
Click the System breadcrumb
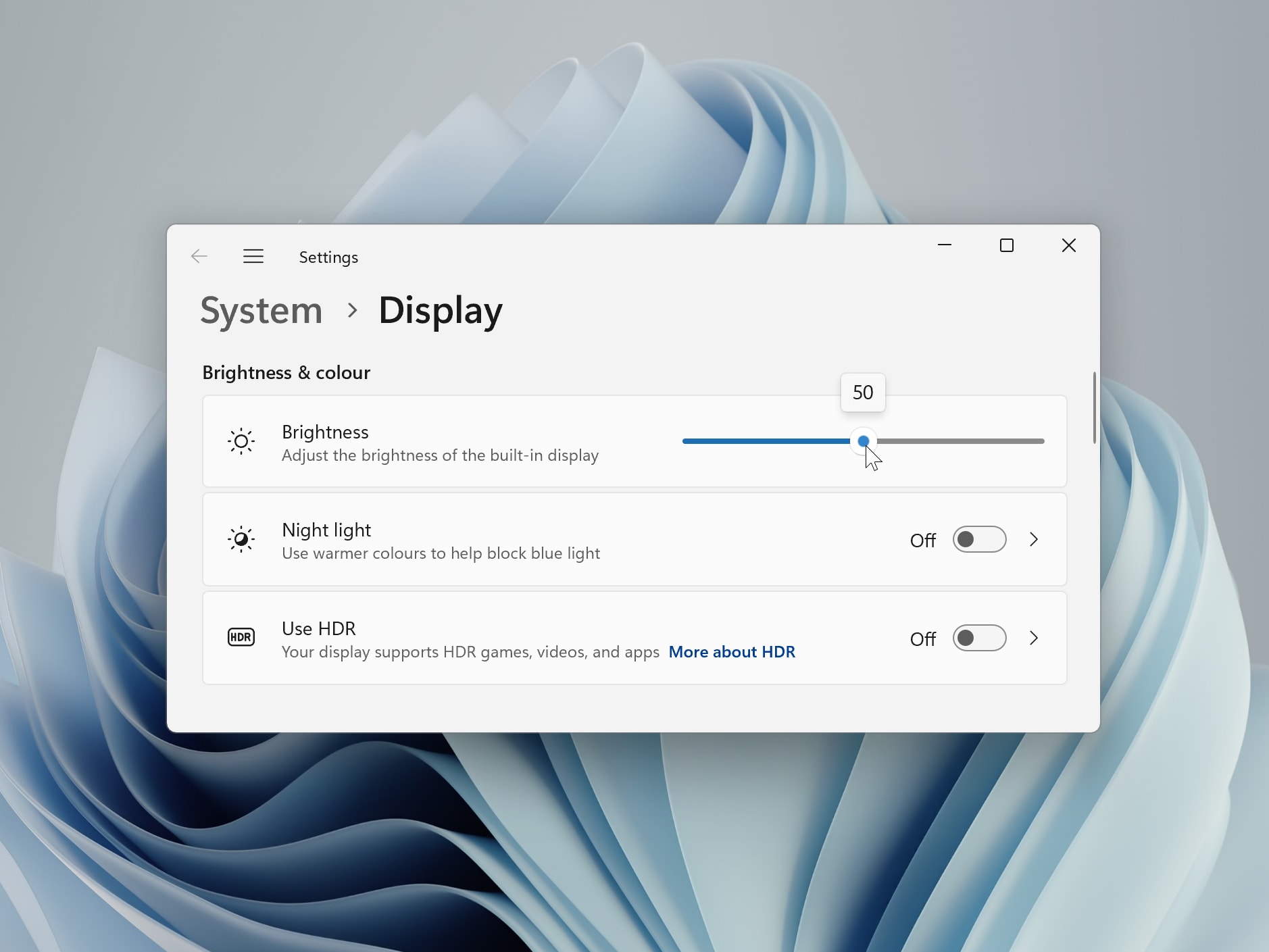(261, 310)
